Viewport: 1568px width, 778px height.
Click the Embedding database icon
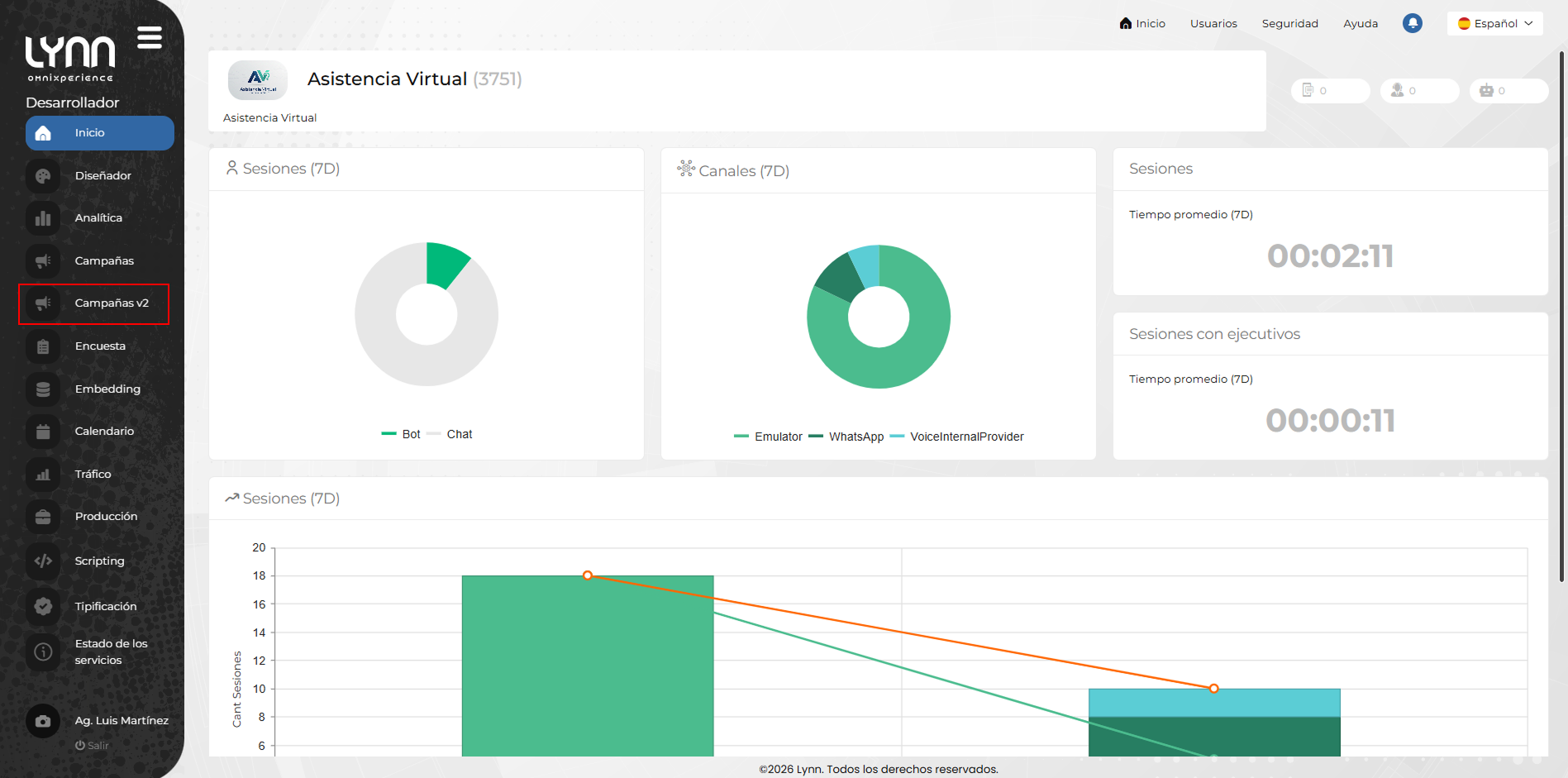coord(43,389)
